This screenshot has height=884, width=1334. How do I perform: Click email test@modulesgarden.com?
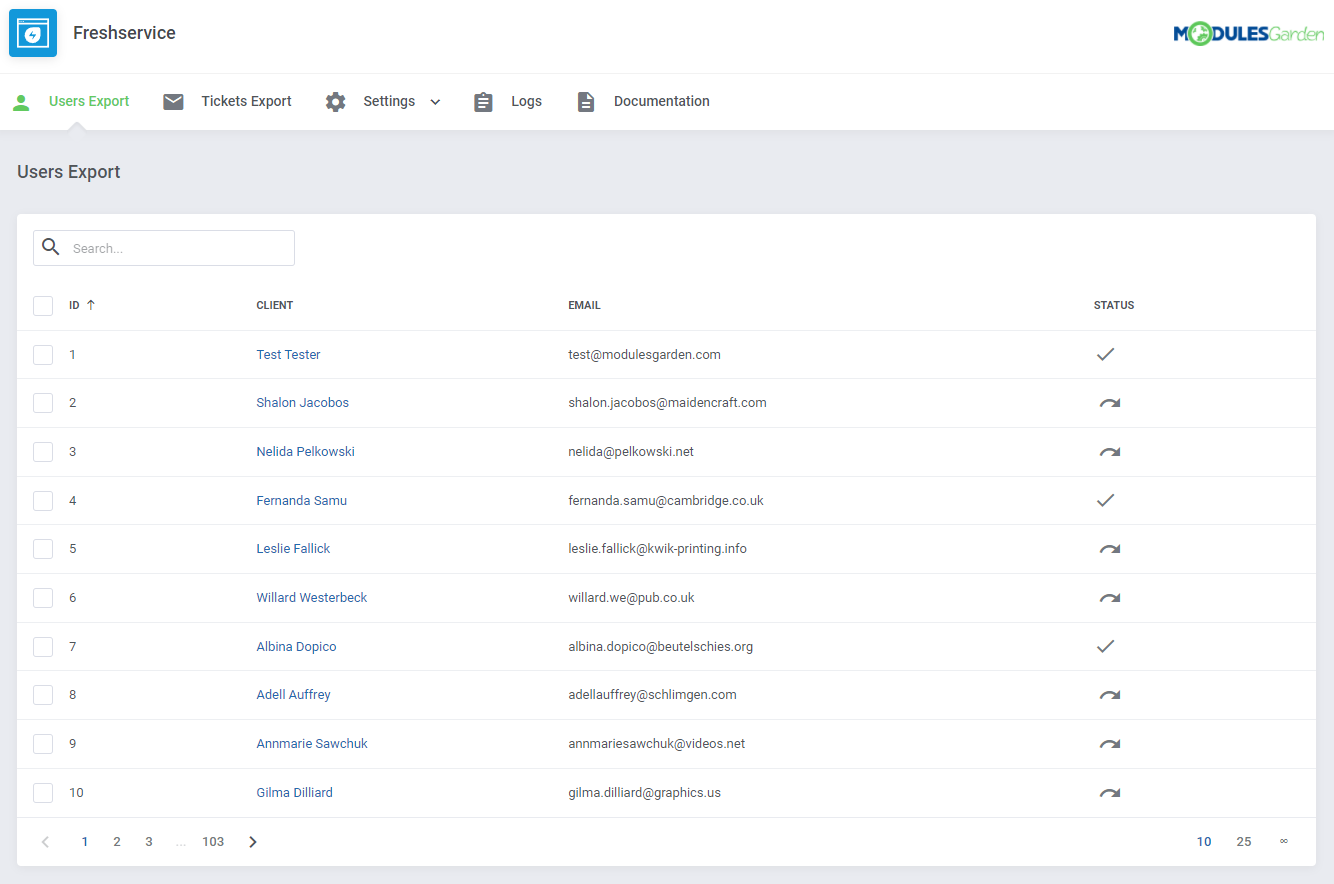(x=644, y=355)
